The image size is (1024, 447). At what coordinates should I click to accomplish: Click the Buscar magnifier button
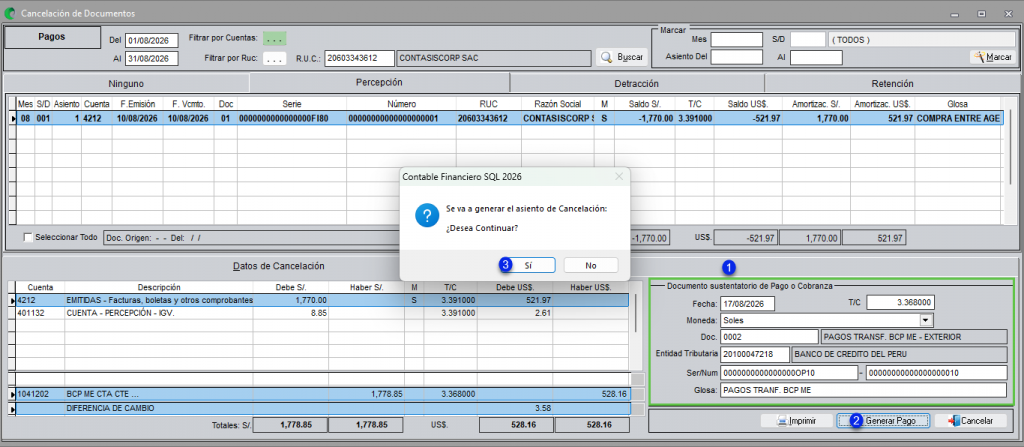[621, 58]
